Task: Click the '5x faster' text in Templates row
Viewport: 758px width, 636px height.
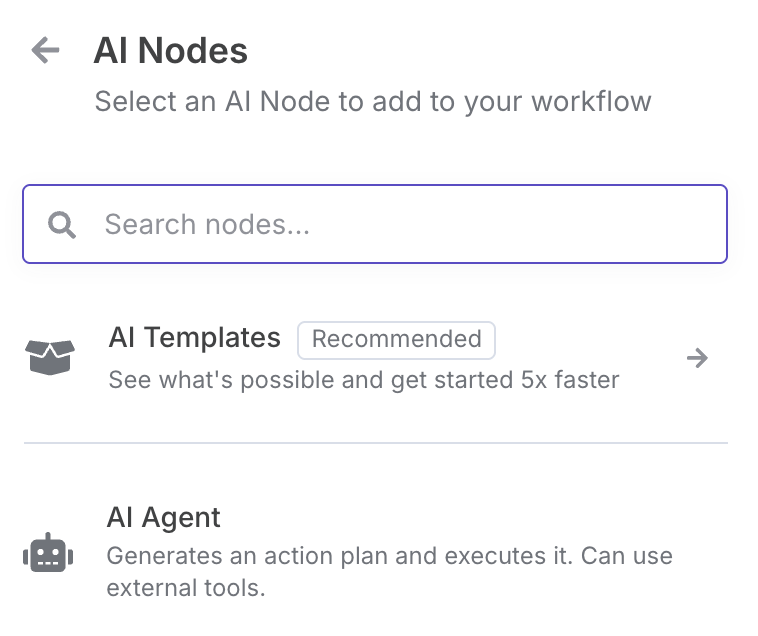Action: click(570, 380)
